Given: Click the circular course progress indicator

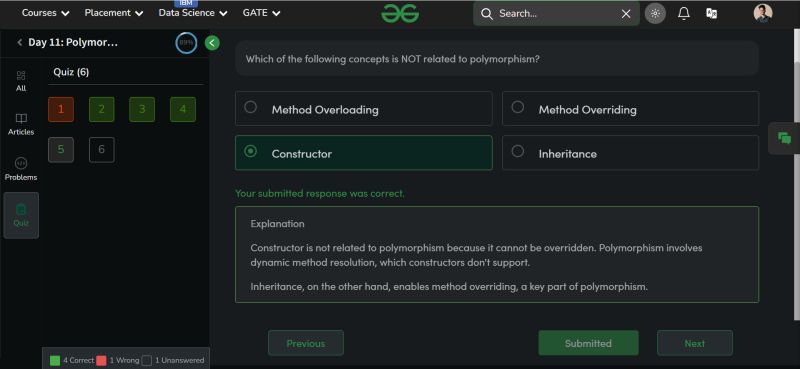Looking at the screenshot, I should [x=186, y=43].
